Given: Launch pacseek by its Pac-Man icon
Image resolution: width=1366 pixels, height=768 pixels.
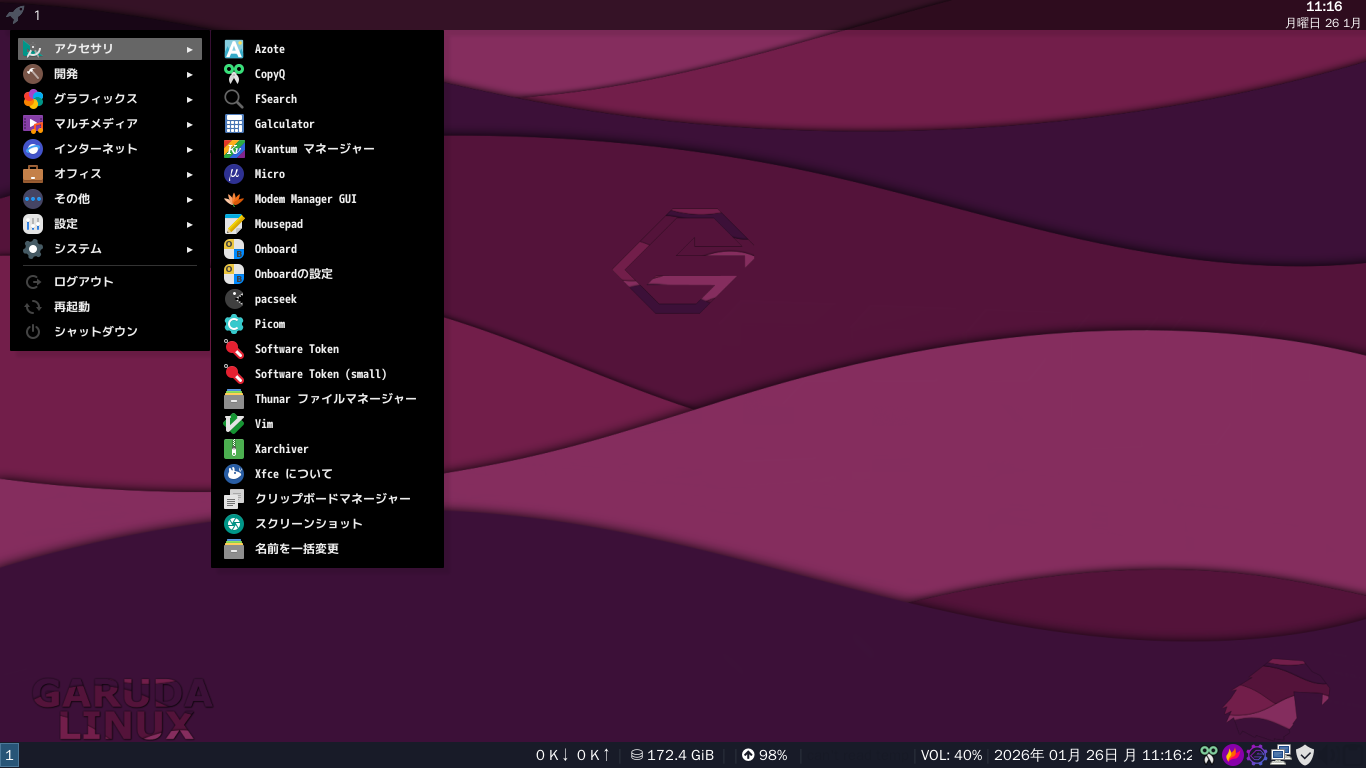Looking at the screenshot, I should [x=234, y=299].
